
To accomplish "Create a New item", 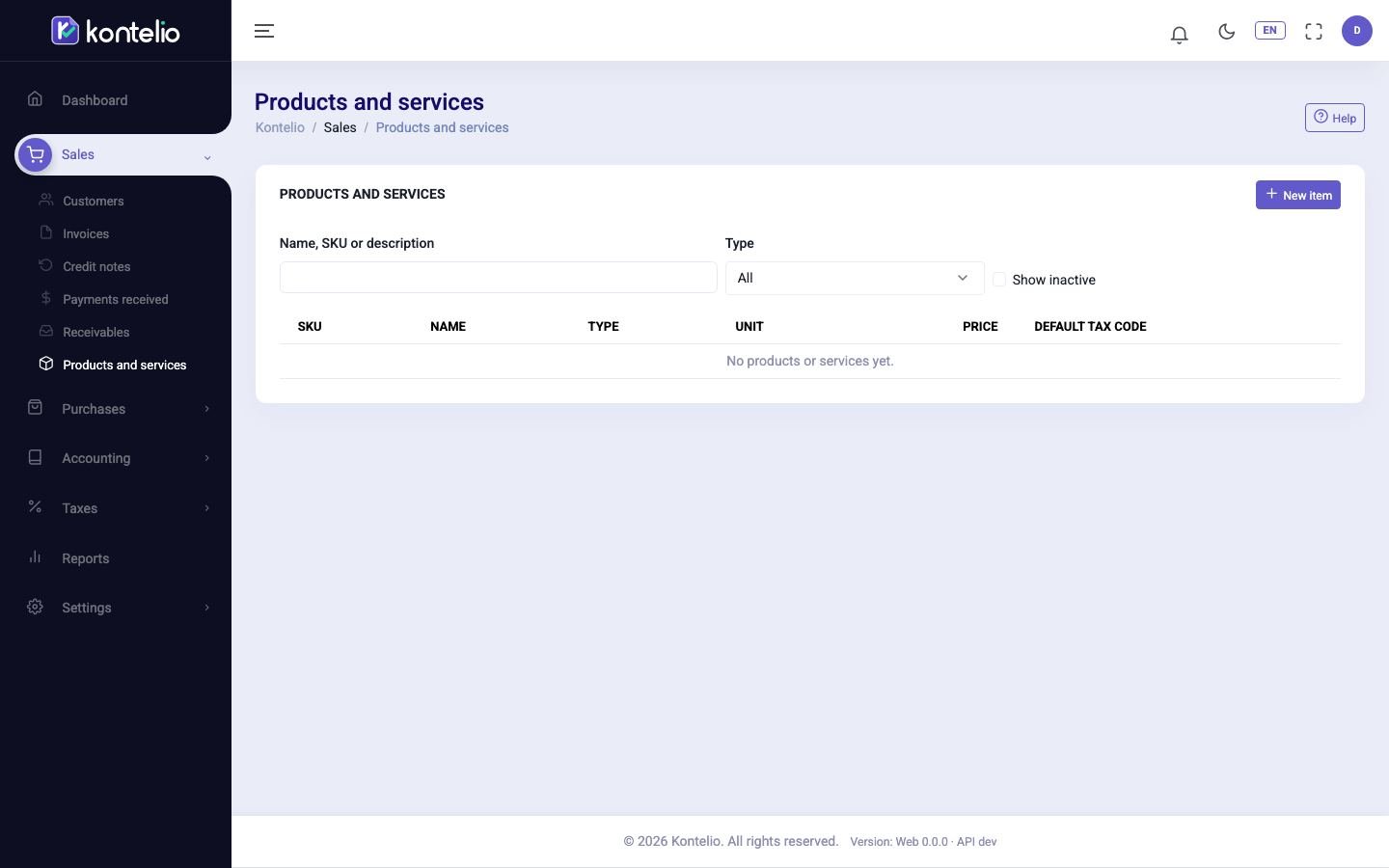I will point(1297,195).
